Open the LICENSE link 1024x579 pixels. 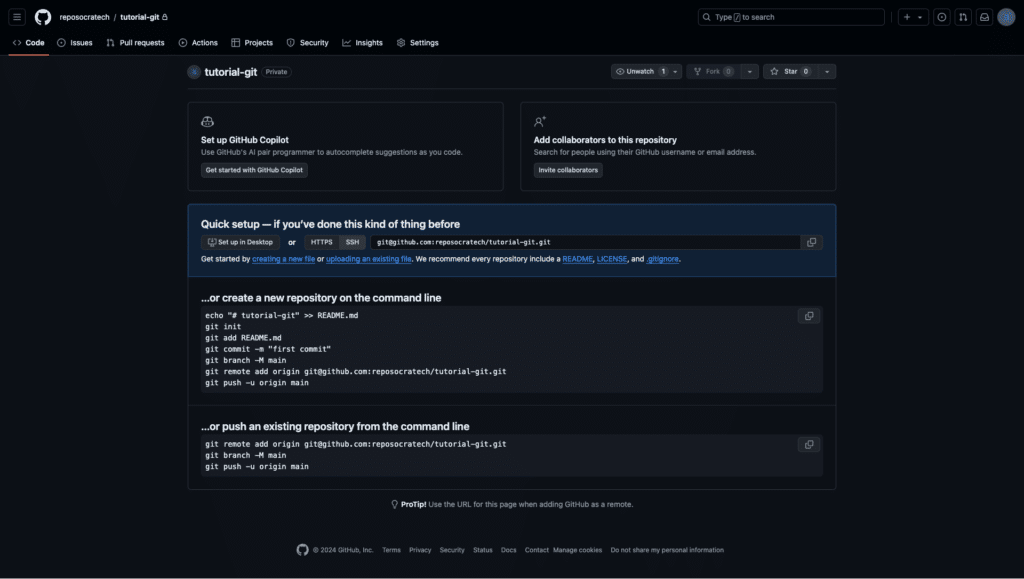pos(611,259)
